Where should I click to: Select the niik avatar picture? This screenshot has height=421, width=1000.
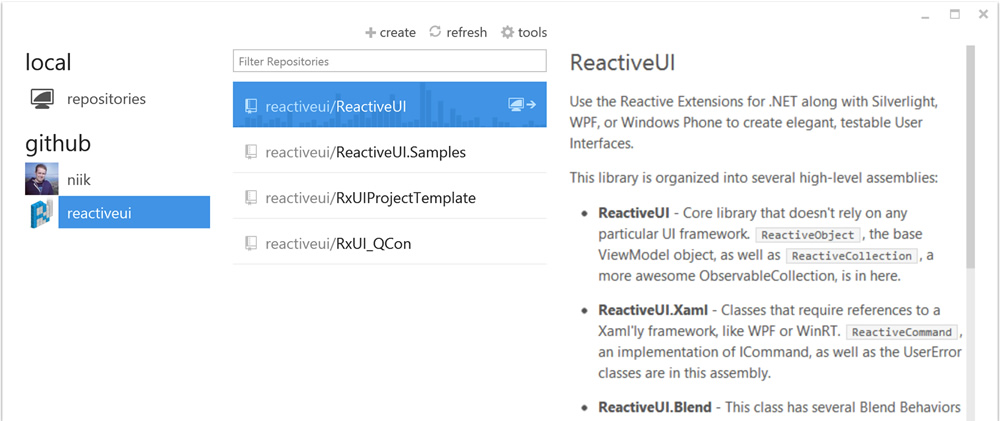(42, 179)
